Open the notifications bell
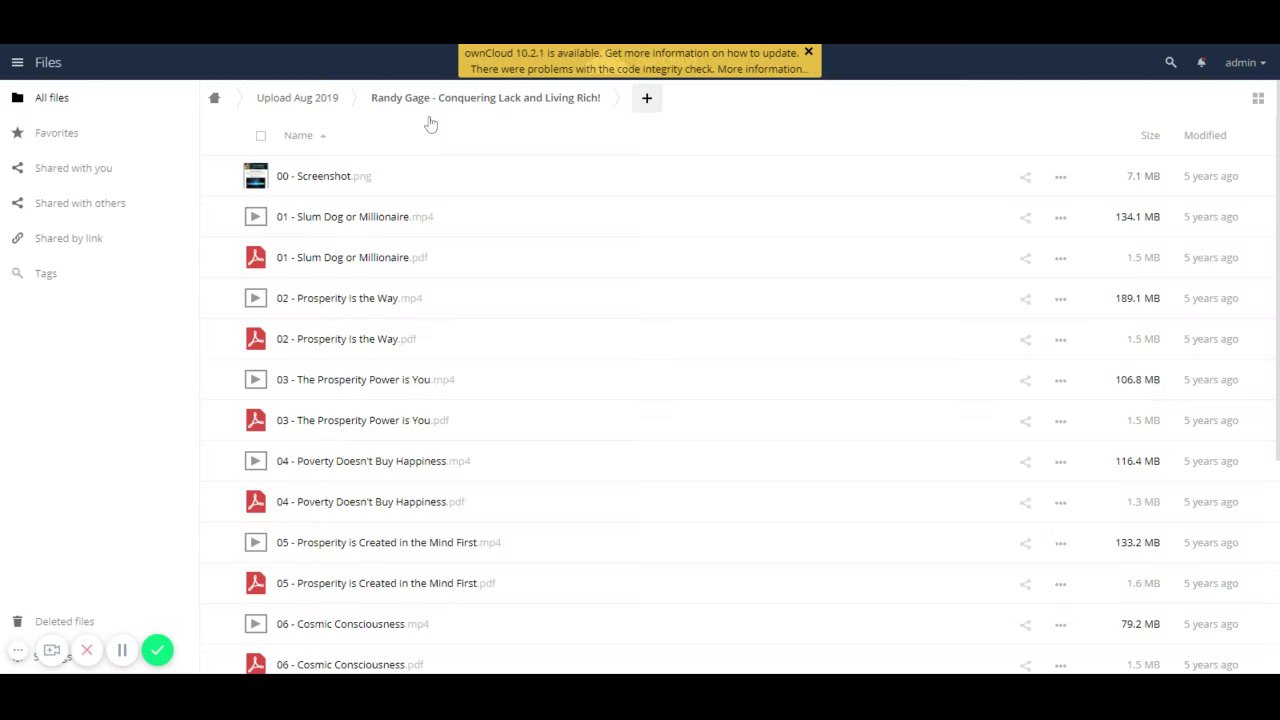Screen dimensions: 1280x720 pos(1201,62)
